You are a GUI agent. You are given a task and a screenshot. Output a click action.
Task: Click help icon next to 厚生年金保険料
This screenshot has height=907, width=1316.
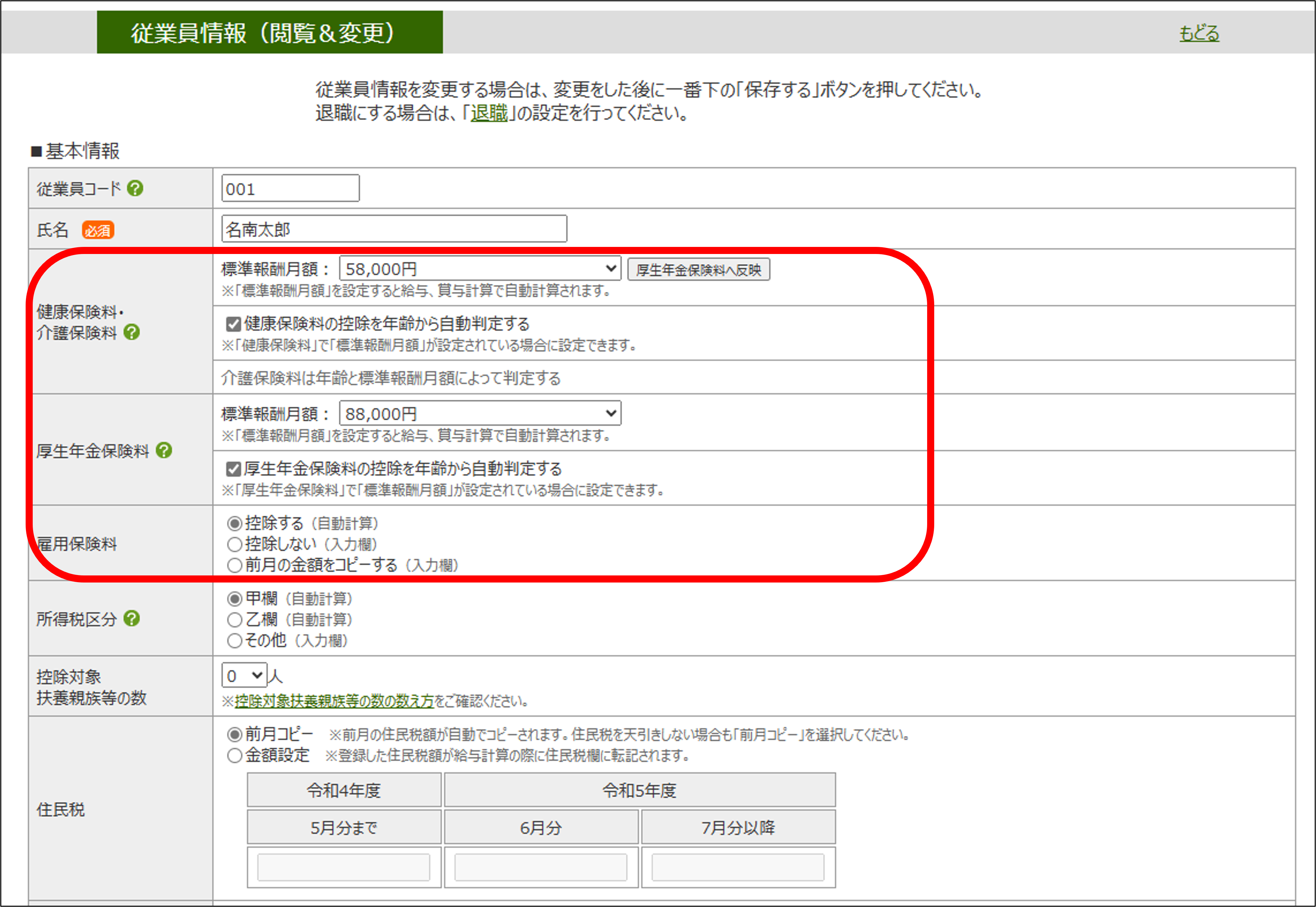(164, 450)
